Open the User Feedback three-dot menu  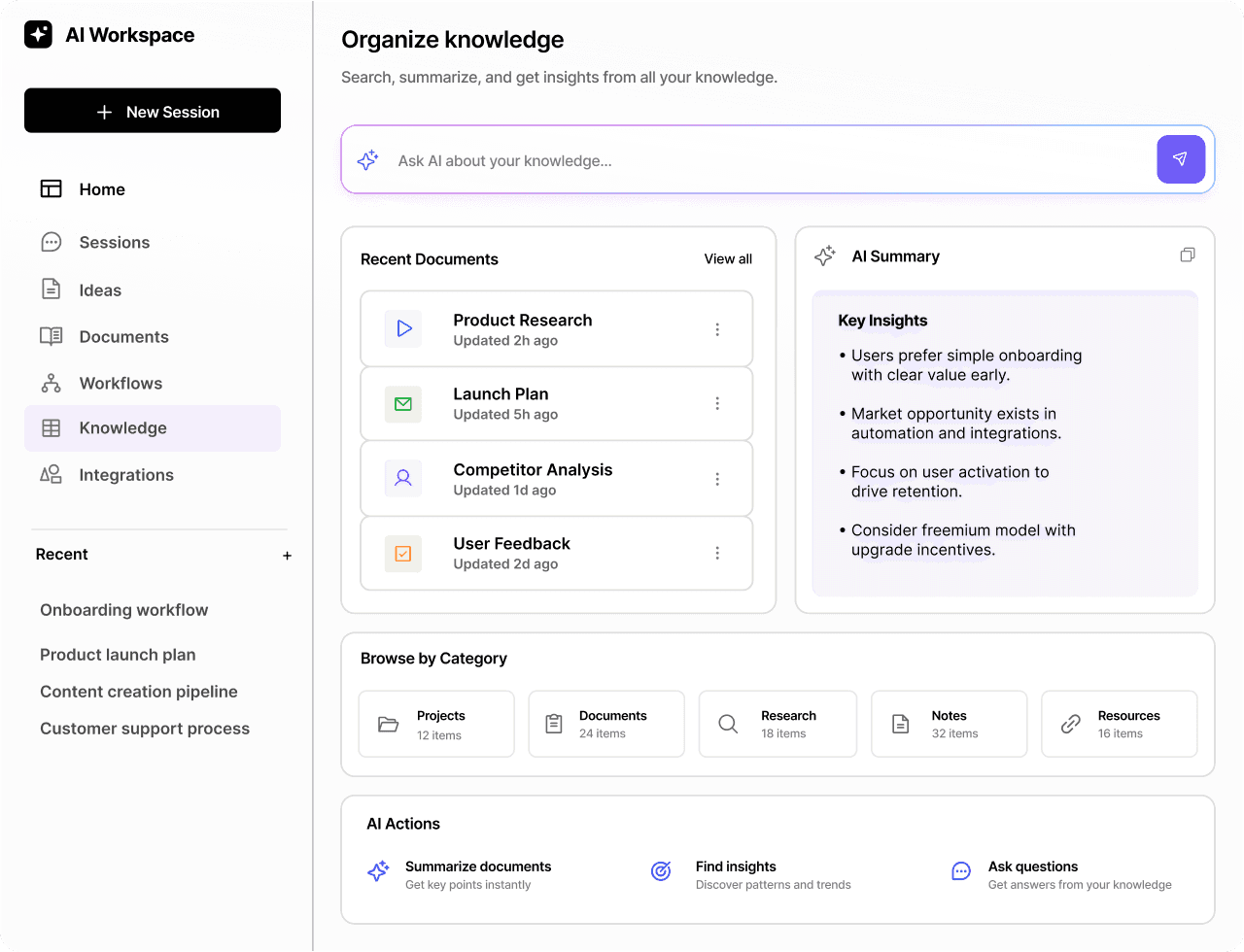pyautogui.click(x=717, y=553)
